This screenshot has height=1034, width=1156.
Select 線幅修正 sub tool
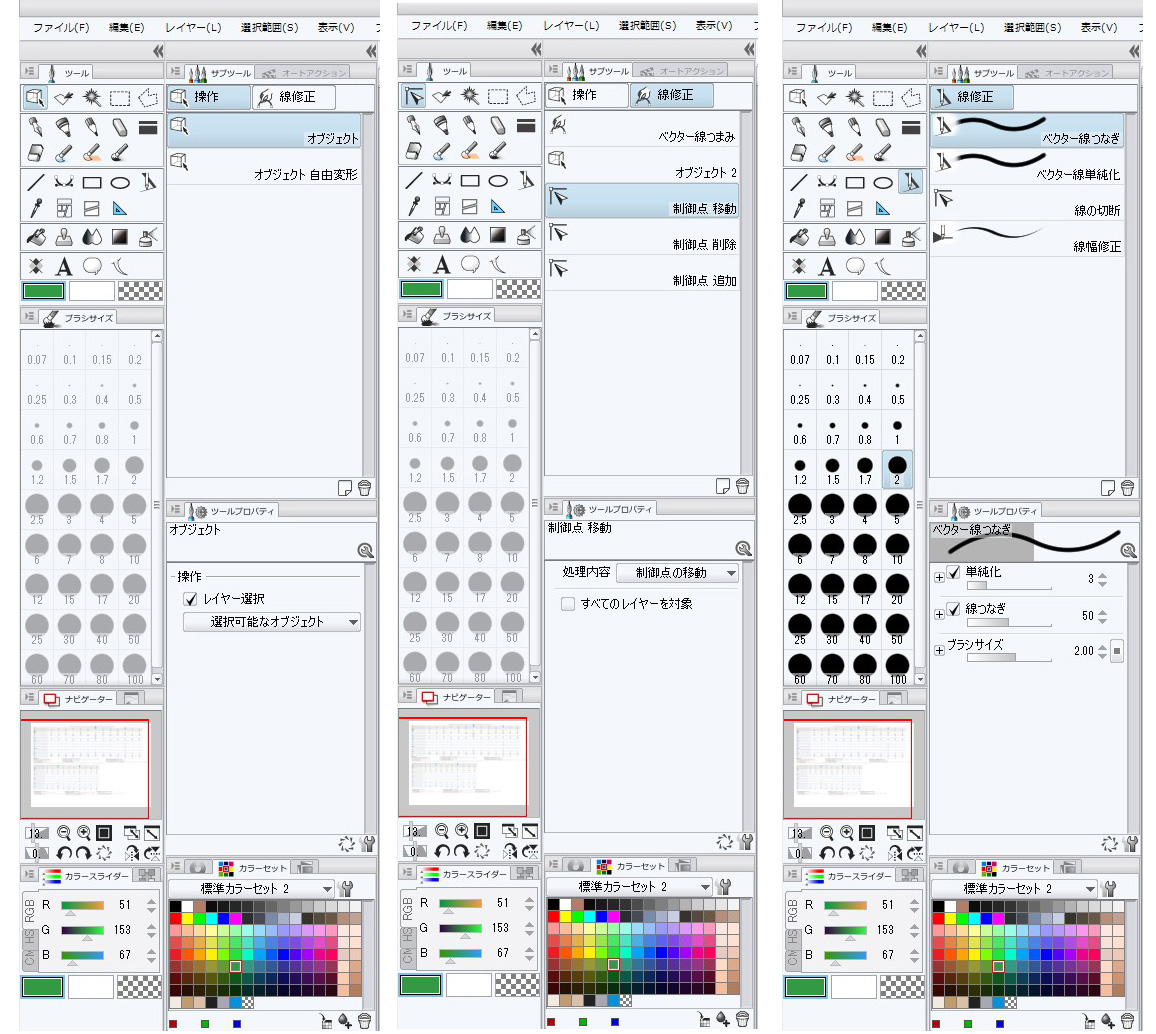tap(1028, 238)
